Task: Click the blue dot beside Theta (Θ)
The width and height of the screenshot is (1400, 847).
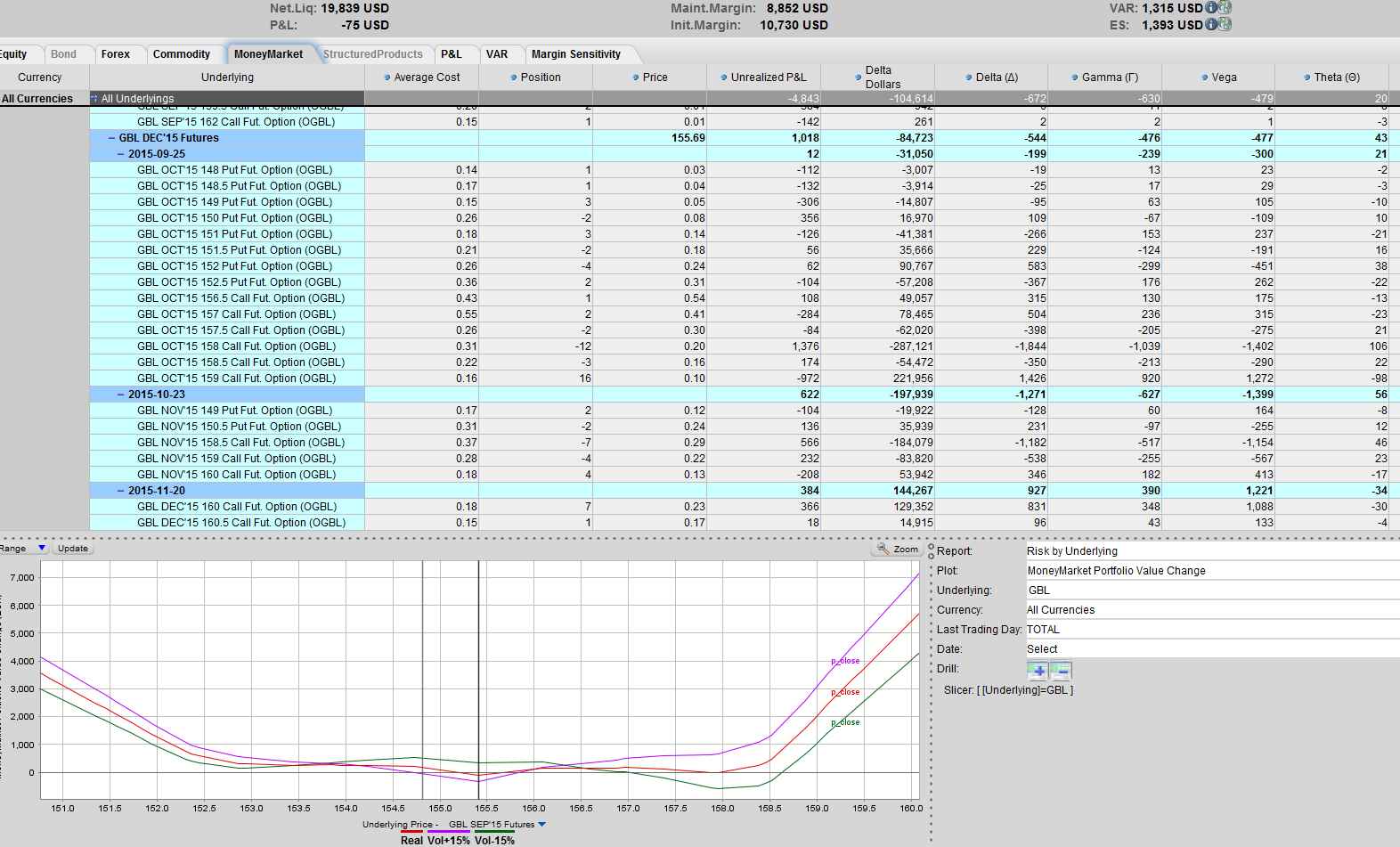Action: tap(1306, 77)
